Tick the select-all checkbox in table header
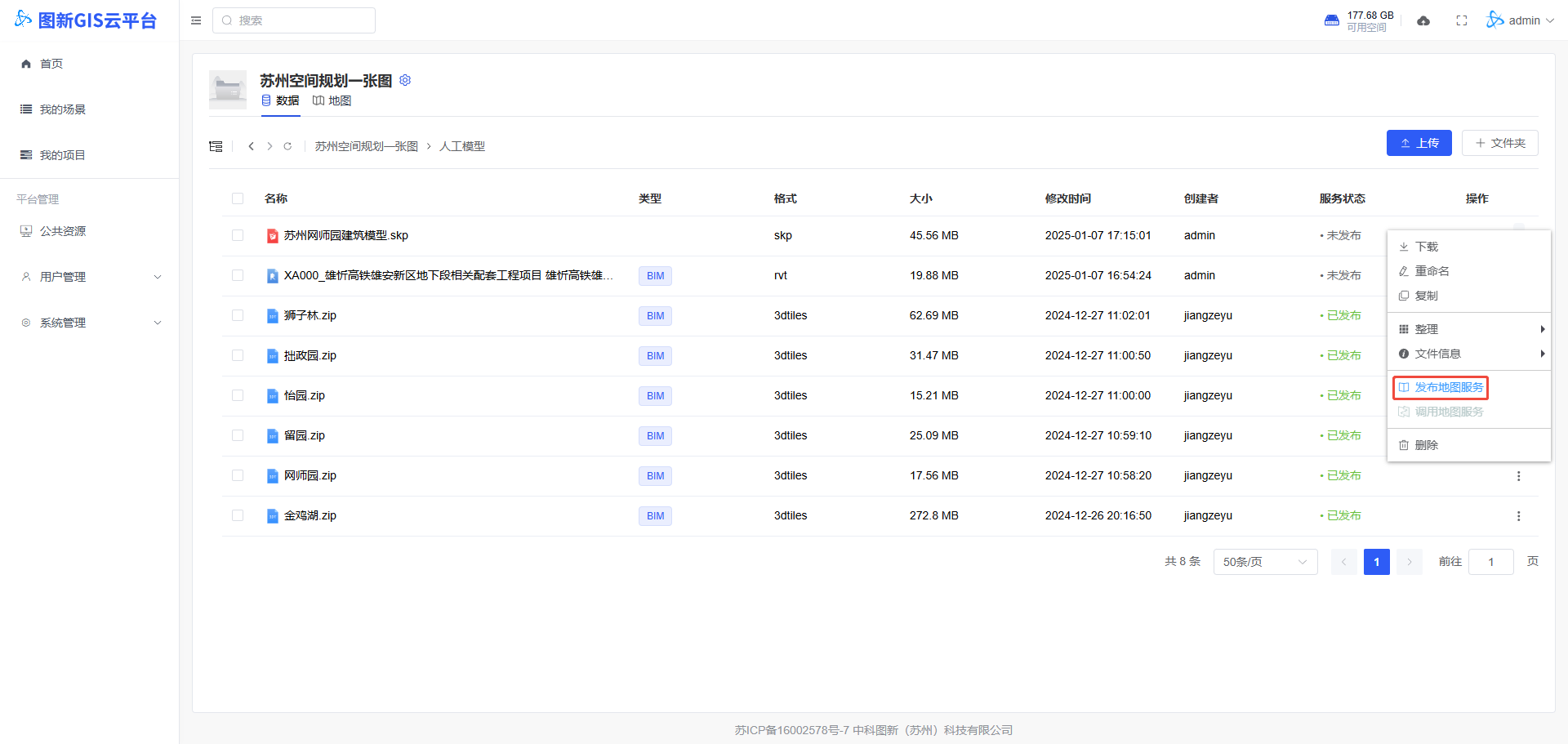The height and width of the screenshot is (744, 1568). coord(238,198)
